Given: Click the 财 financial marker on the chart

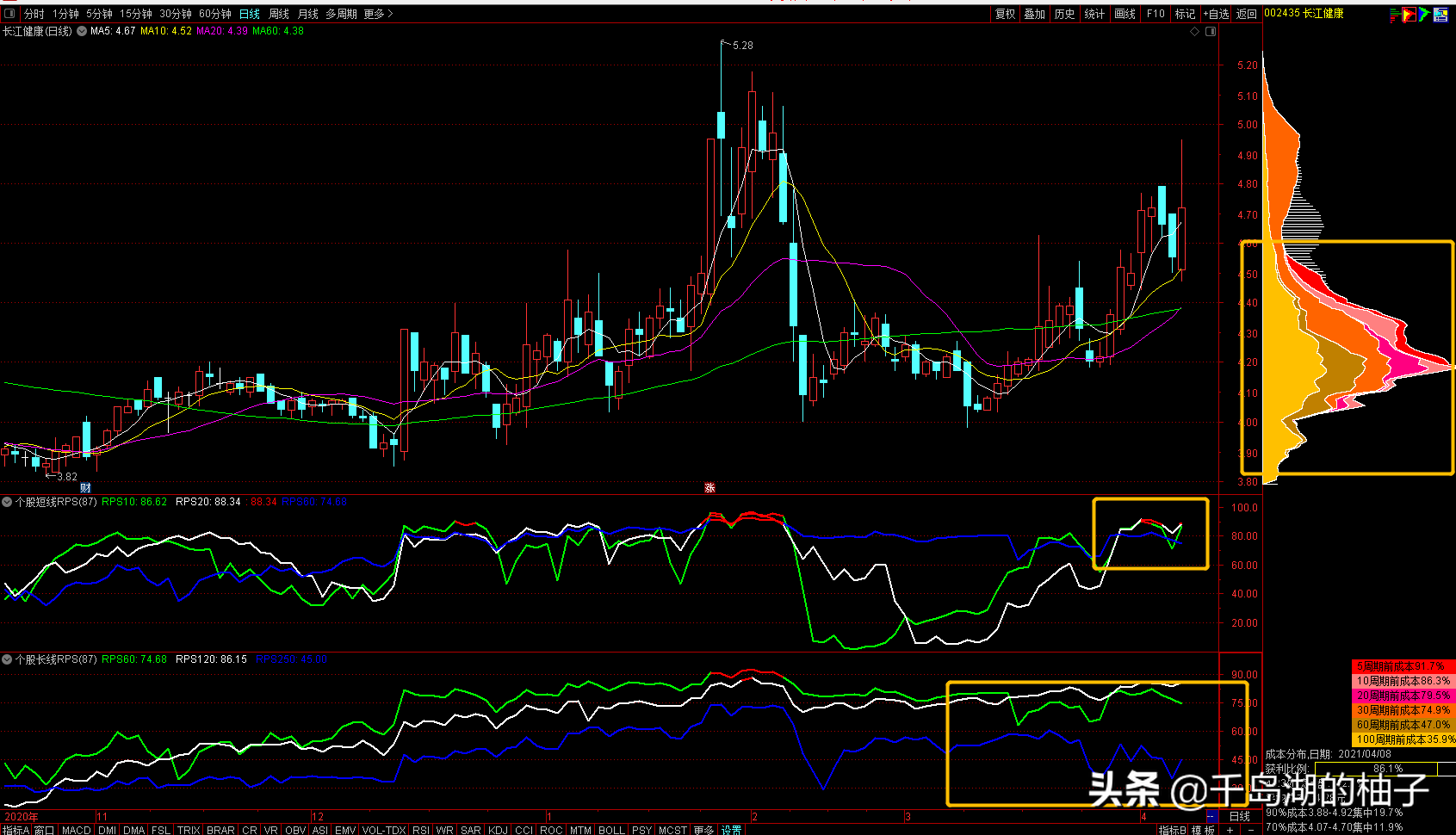Looking at the screenshot, I should (x=85, y=487).
